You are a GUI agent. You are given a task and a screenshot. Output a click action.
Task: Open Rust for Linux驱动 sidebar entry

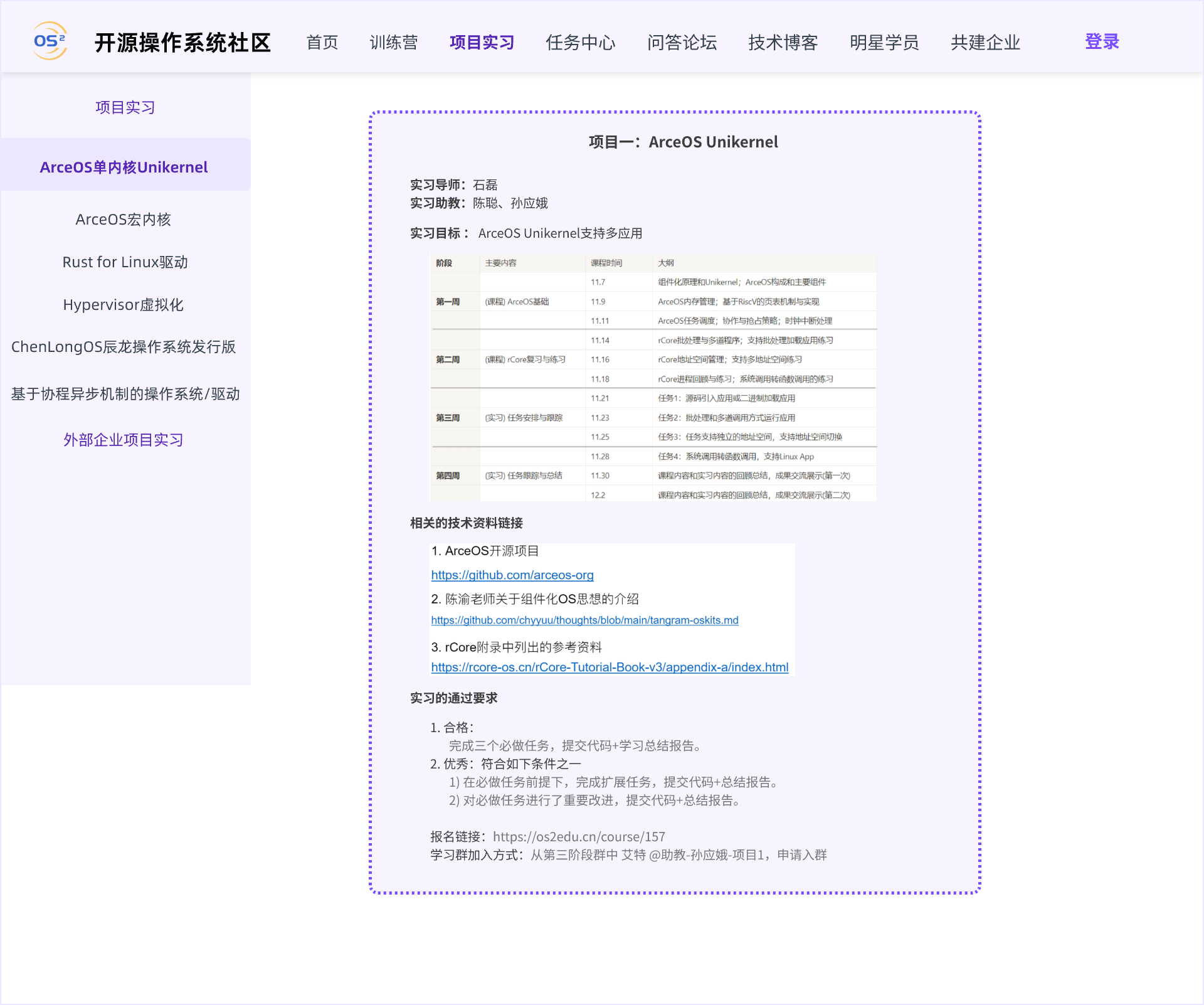tap(125, 262)
